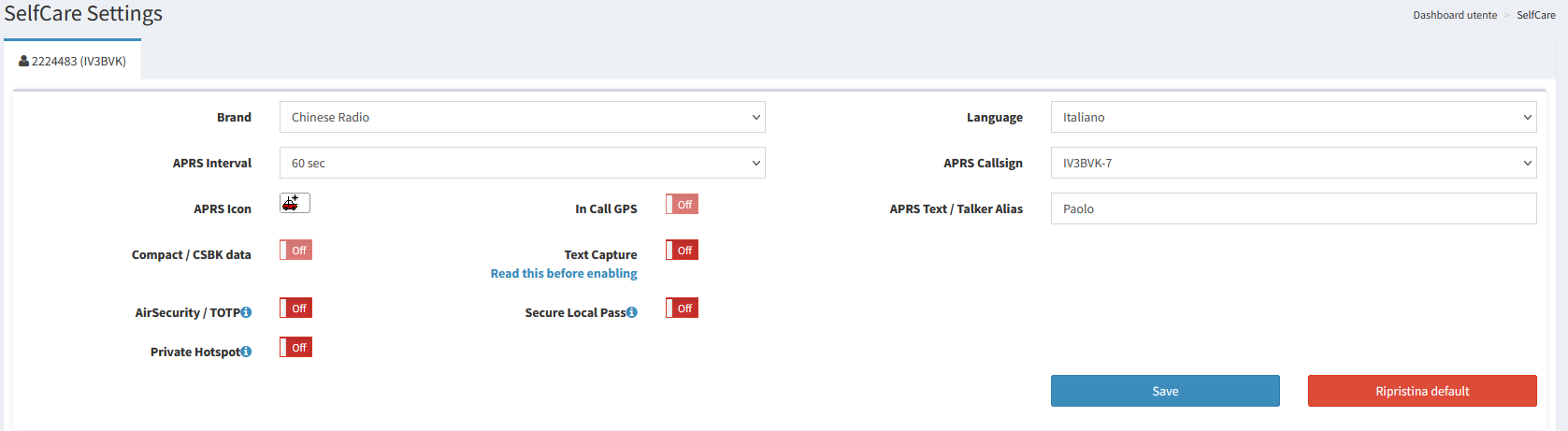Click the APRS Text / Talker Alias field
Image resolution: width=1568 pixels, height=431 pixels.
coord(1293,208)
